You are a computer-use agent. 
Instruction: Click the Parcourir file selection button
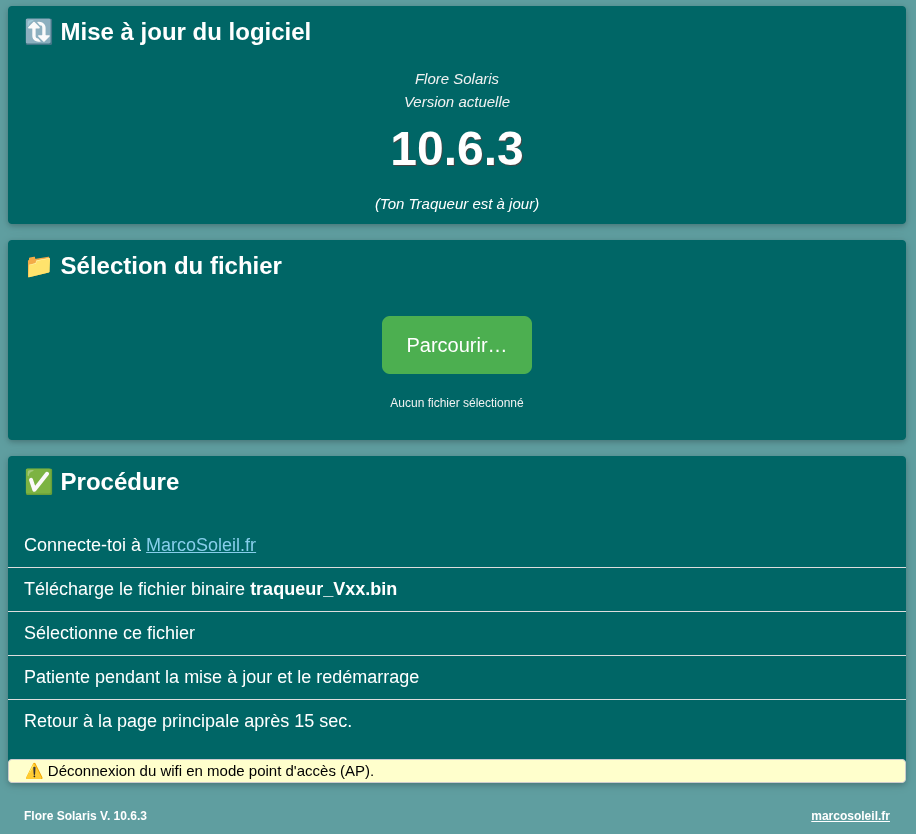pyautogui.click(x=456, y=344)
